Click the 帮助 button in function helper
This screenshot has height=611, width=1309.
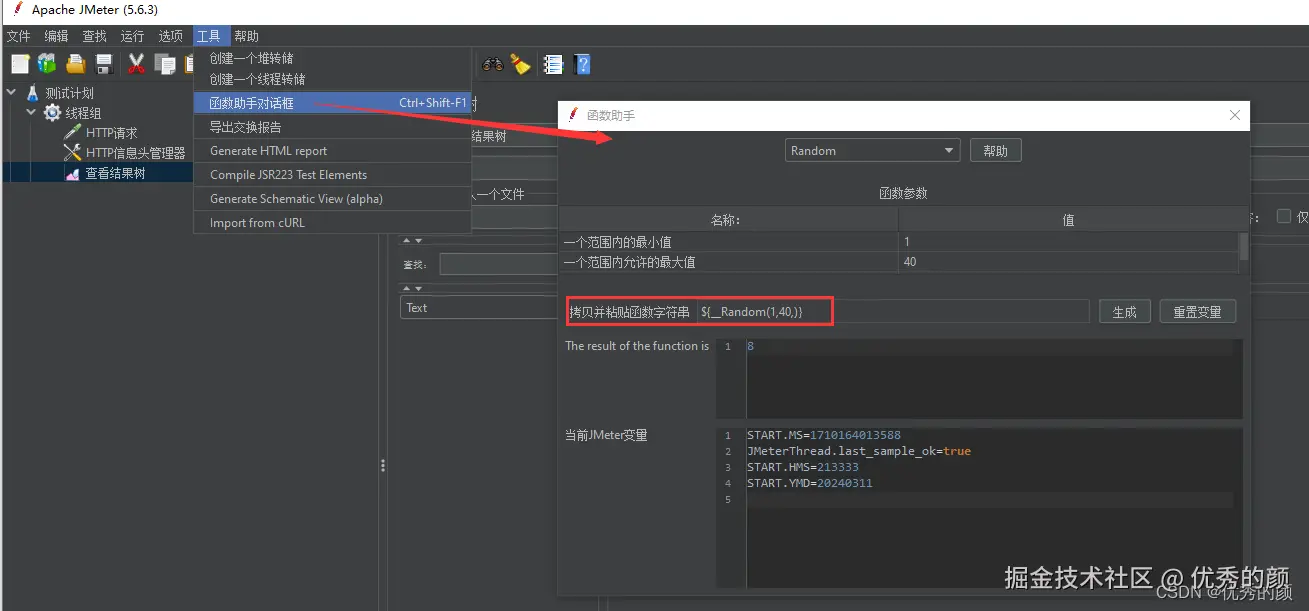click(995, 150)
